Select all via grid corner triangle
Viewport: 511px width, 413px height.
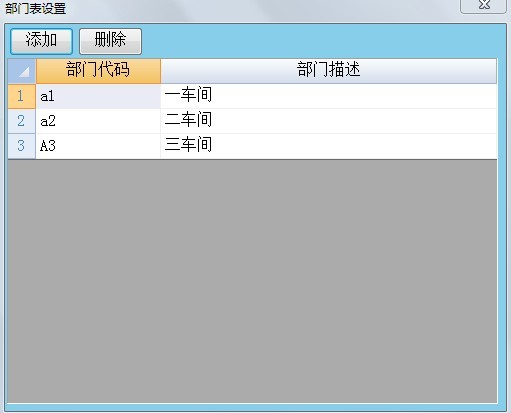click(x=22, y=71)
